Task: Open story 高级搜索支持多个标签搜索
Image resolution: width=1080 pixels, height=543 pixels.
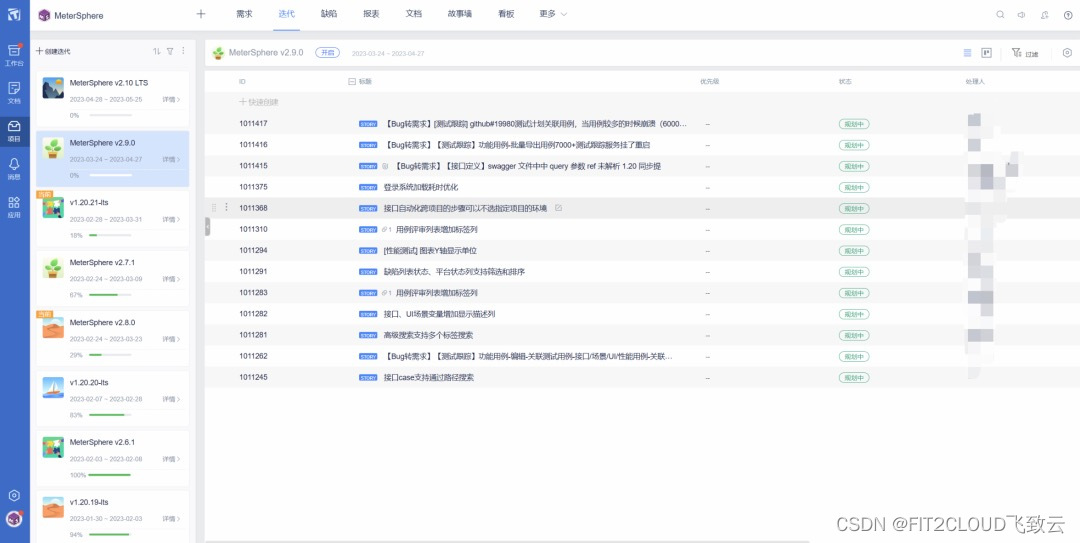Action: pos(428,336)
